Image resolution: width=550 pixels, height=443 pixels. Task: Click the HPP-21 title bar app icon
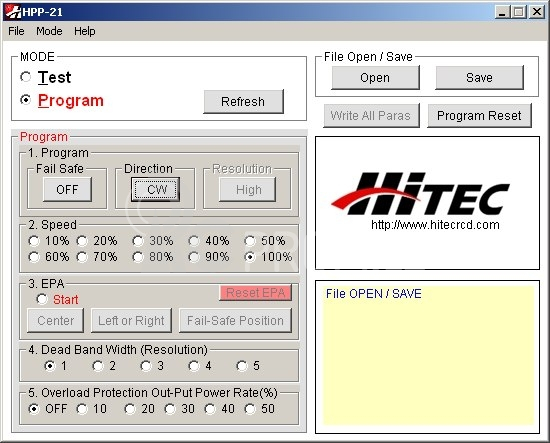point(13,12)
